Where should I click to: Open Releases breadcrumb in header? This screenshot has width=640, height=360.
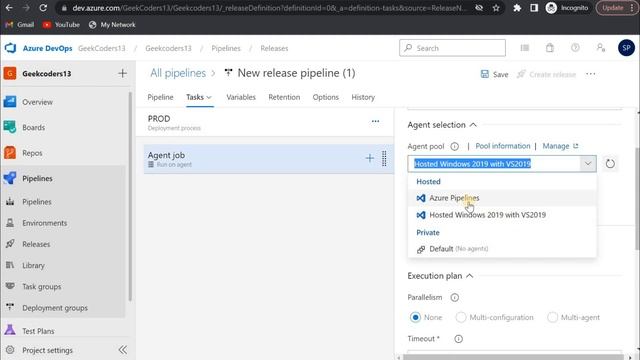point(274,48)
